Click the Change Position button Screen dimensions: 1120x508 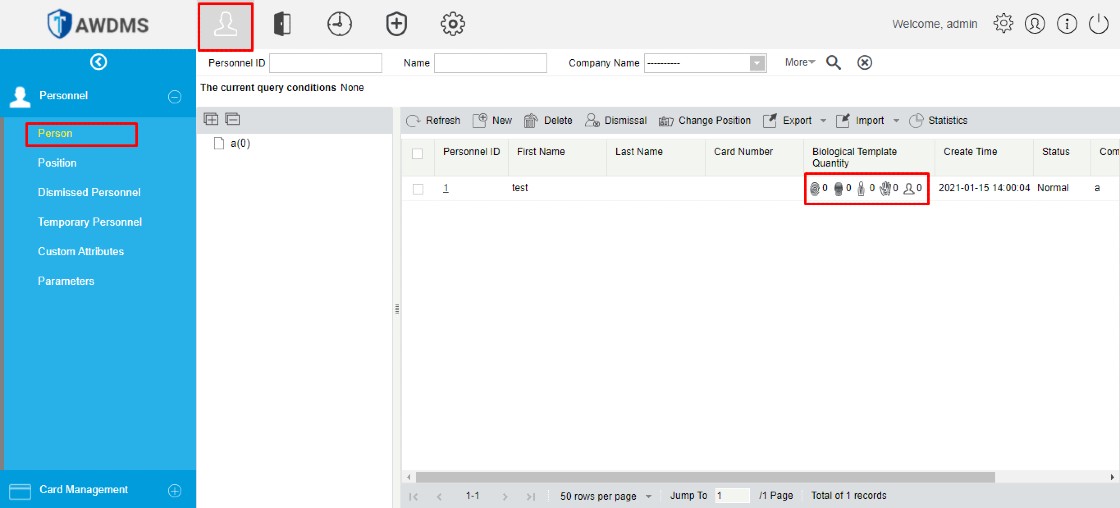point(704,121)
